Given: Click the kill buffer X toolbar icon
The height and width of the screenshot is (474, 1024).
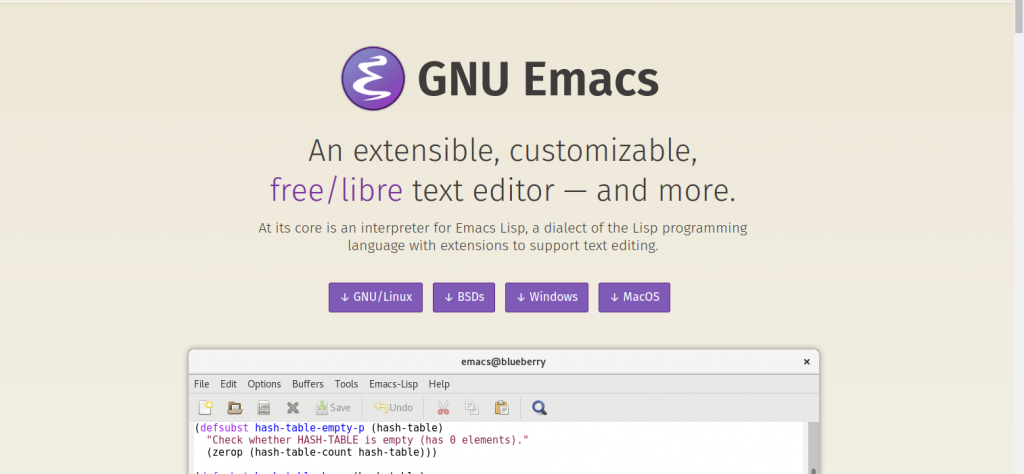Looking at the screenshot, I should coord(293,407).
